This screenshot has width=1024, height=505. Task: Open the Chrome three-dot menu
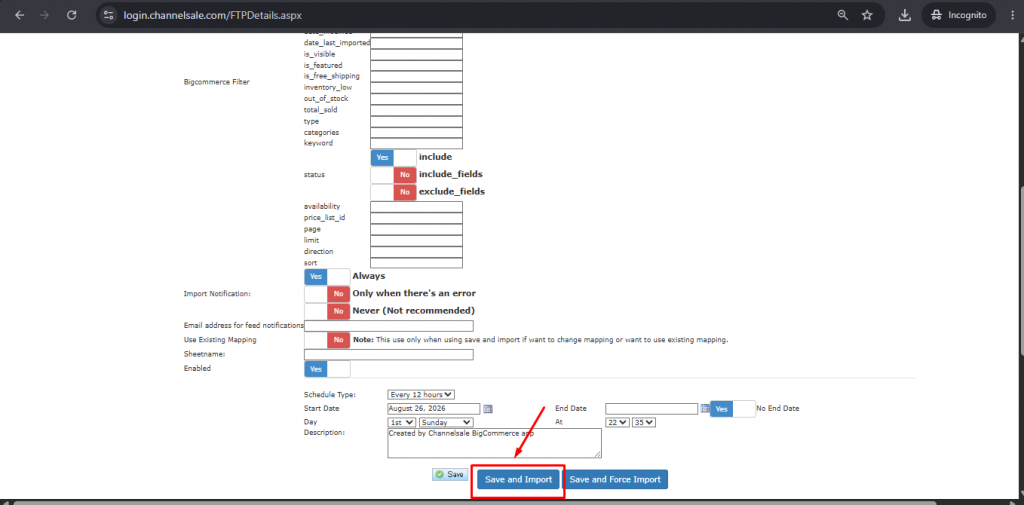(1010, 14)
